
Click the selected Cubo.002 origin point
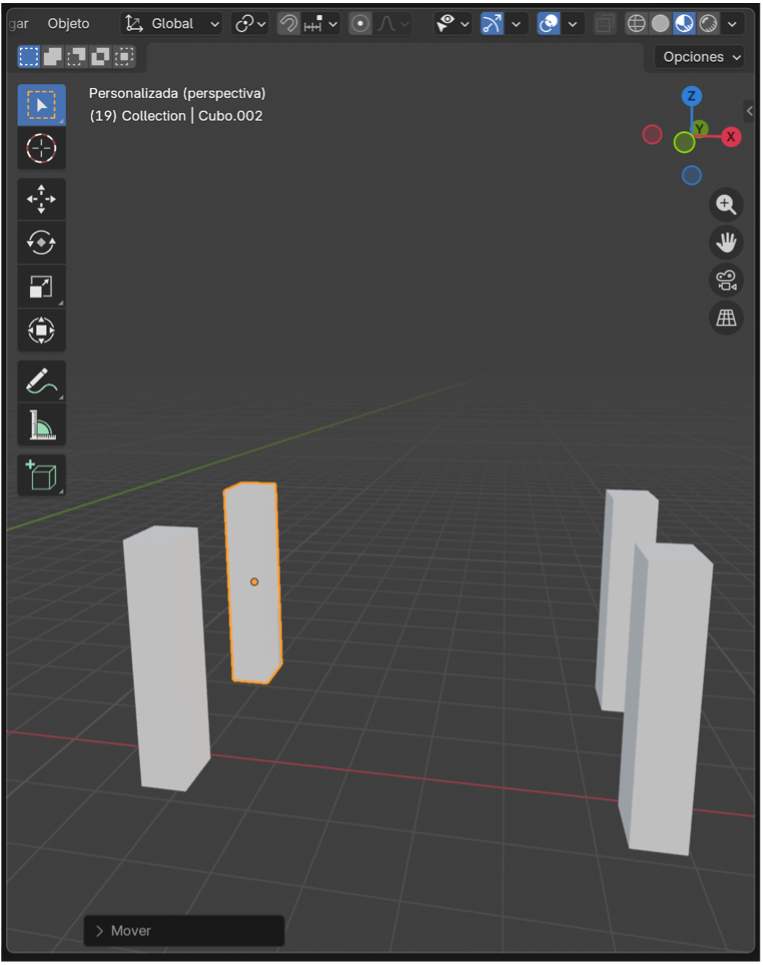[x=254, y=582]
